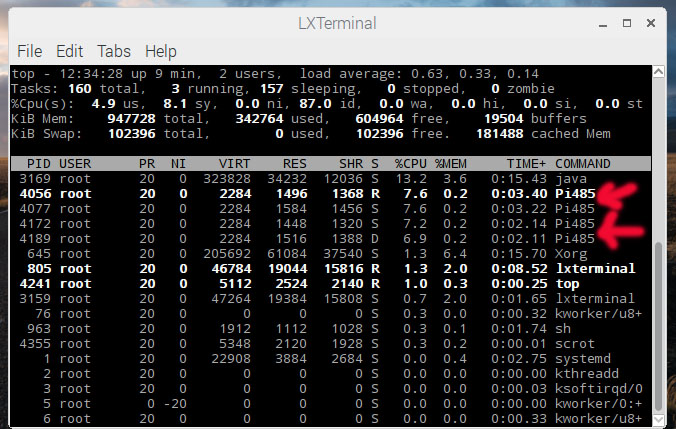Viewport: 676px width, 429px height.
Task: Click the 19504 buffers value
Action: click(503, 119)
